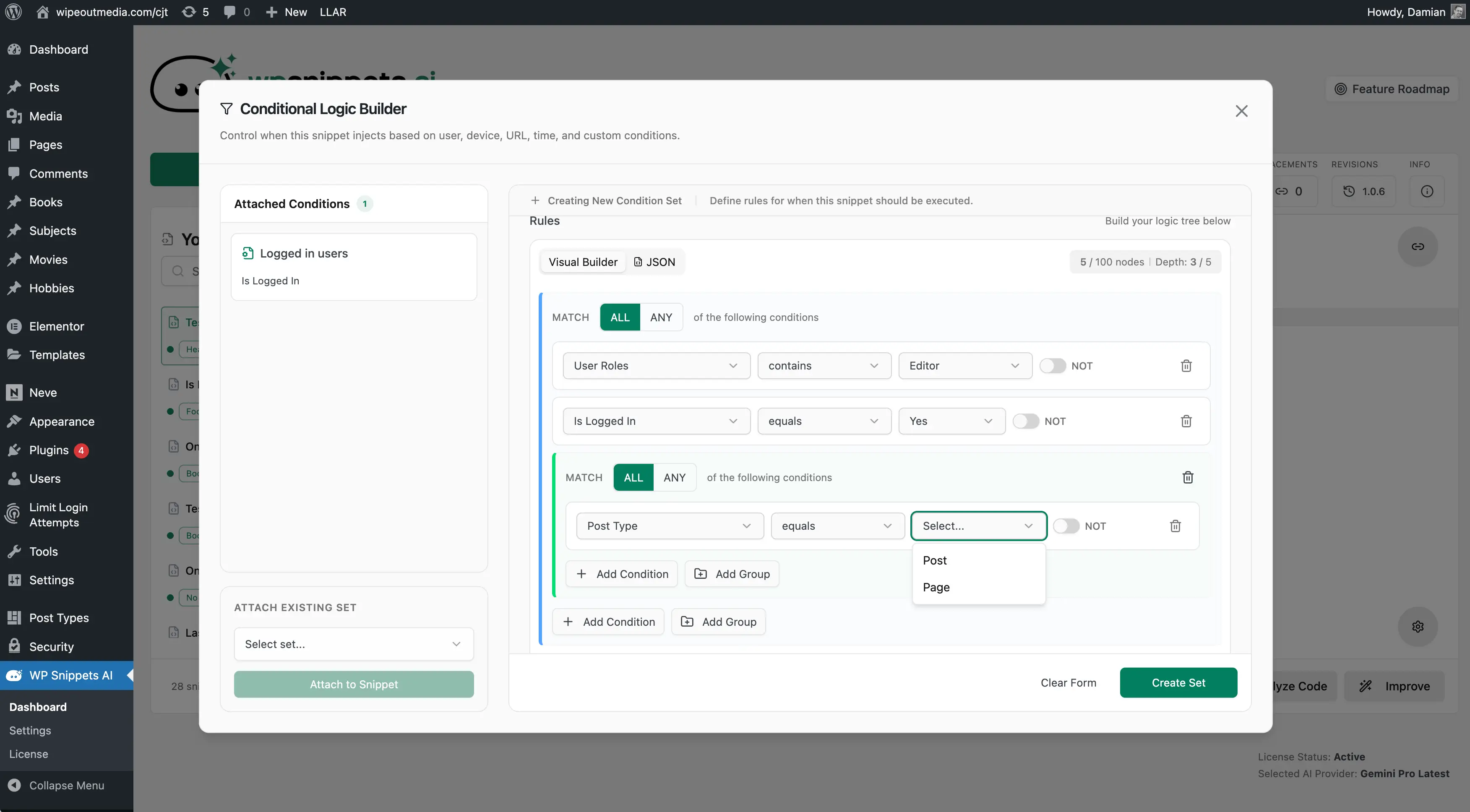Open the New menu in admin bar

[287, 12]
